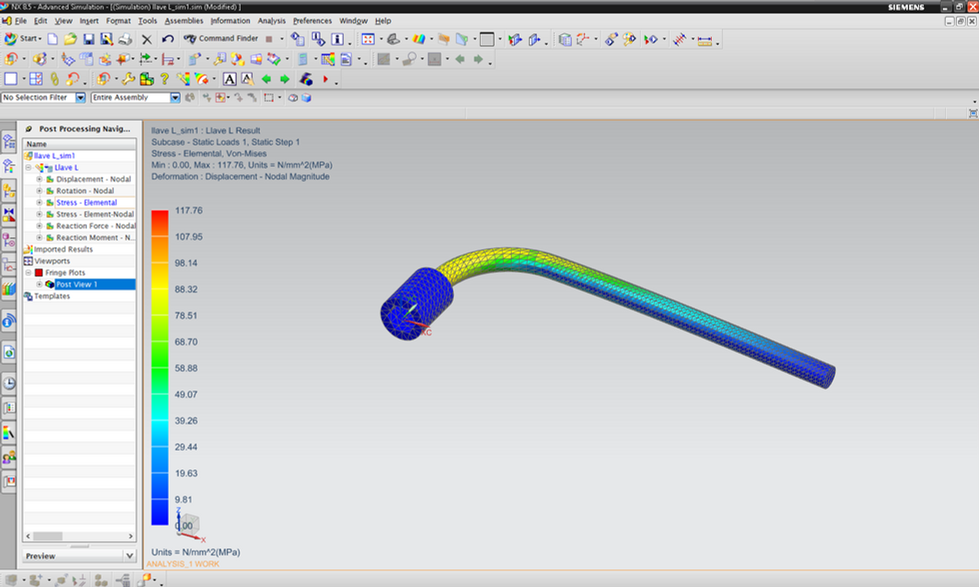Click the blue cylinder head of the model
Viewport: 979px width, 587px height.
[x=416, y=304]
